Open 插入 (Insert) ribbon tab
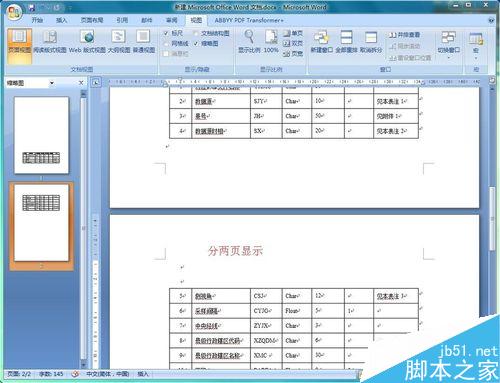500x383 pixels. (61, 20)
